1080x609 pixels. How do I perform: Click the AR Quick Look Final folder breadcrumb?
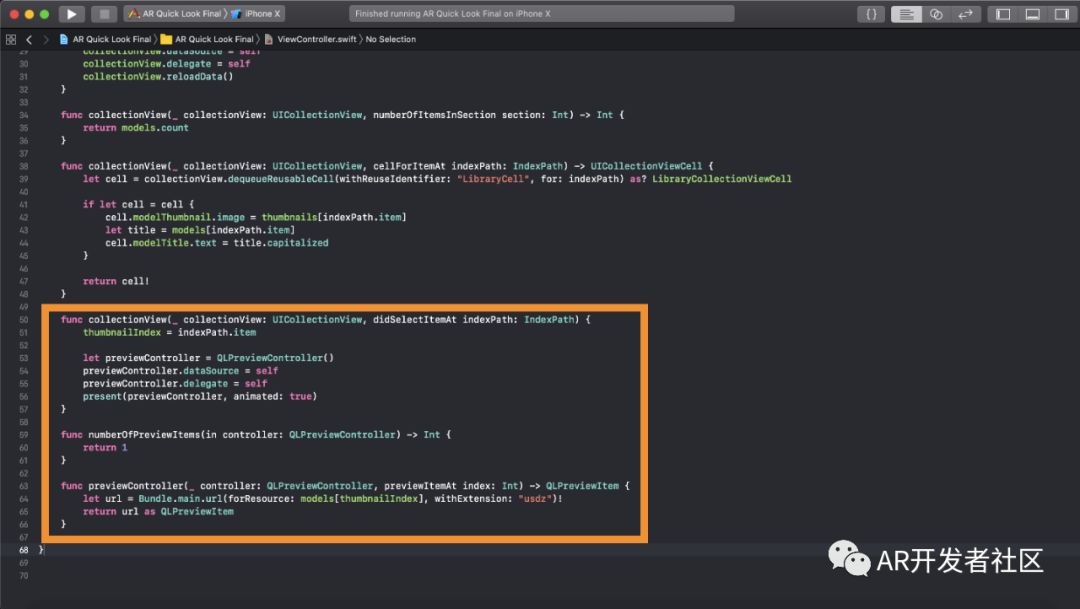pos(212,39)
